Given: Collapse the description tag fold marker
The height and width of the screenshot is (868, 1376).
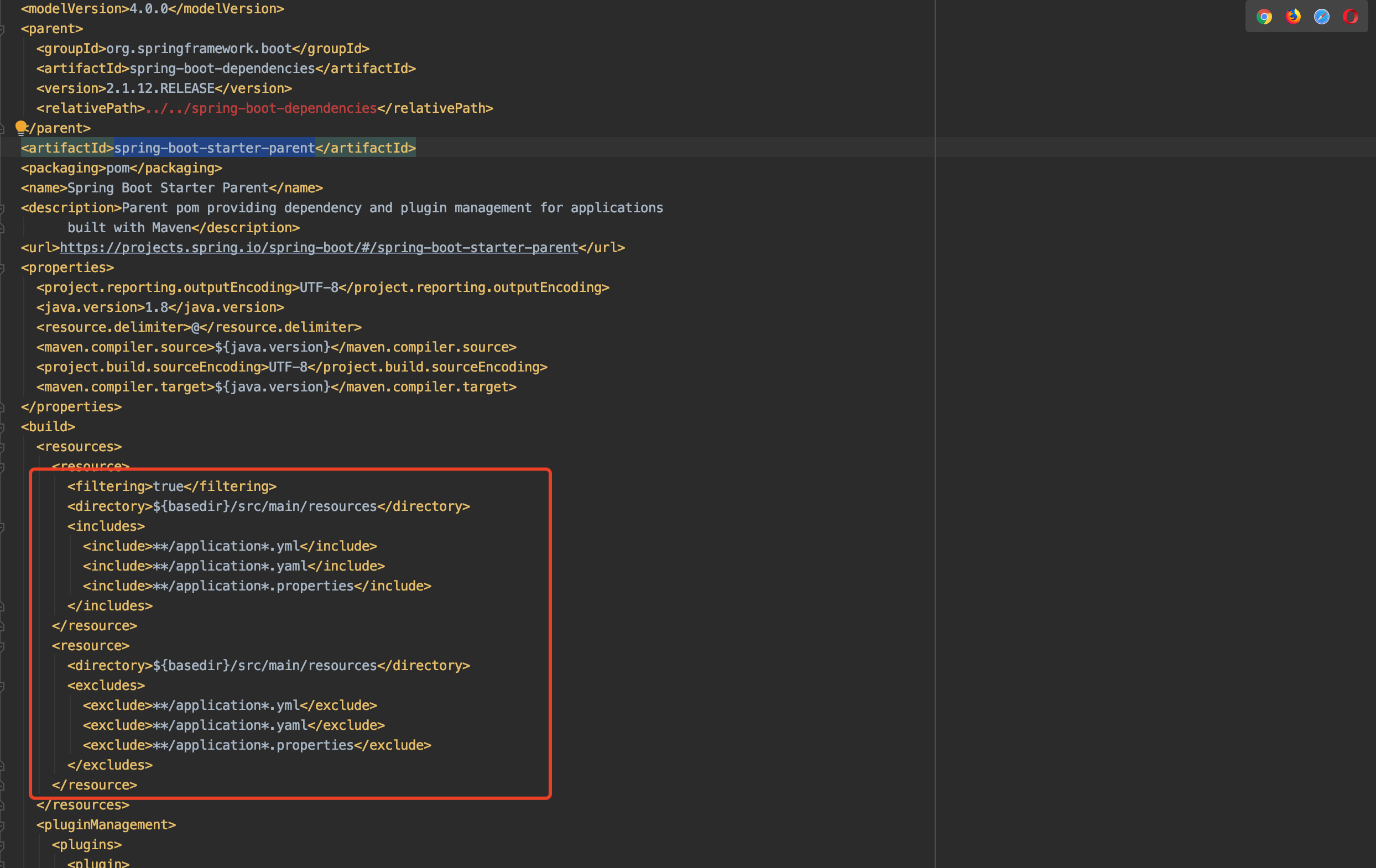Looking at the screenshot, I should pyautogui.click(x=2, y=208).
